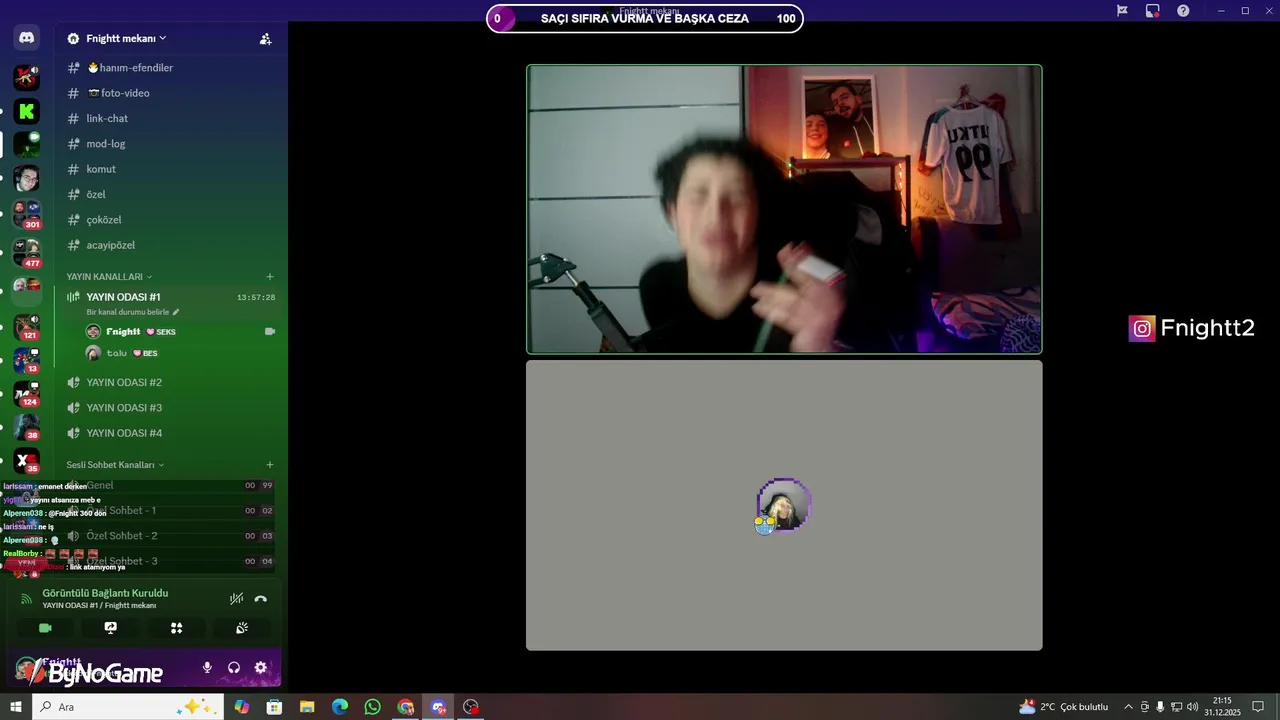1280x720 pixels.
Task: Open the soundboard button in voice panel
Action: (242, 628)
